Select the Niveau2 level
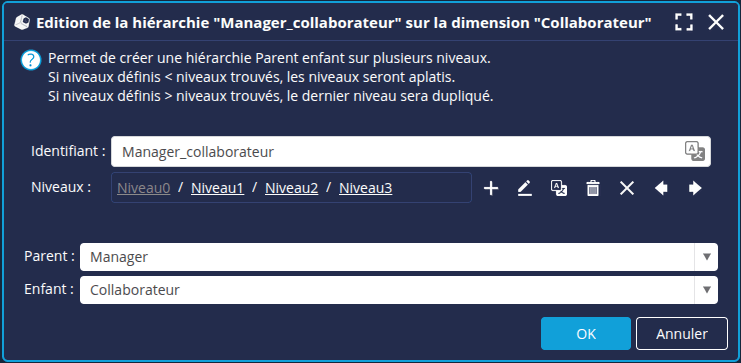 click(x=292, y=189)
